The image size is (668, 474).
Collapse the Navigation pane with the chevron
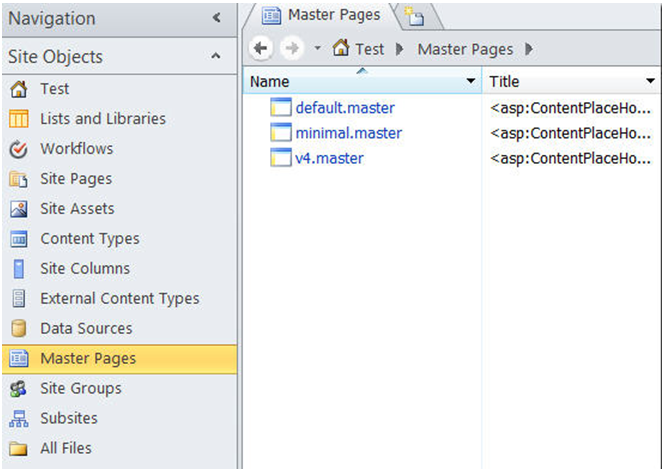click(217, 18)
